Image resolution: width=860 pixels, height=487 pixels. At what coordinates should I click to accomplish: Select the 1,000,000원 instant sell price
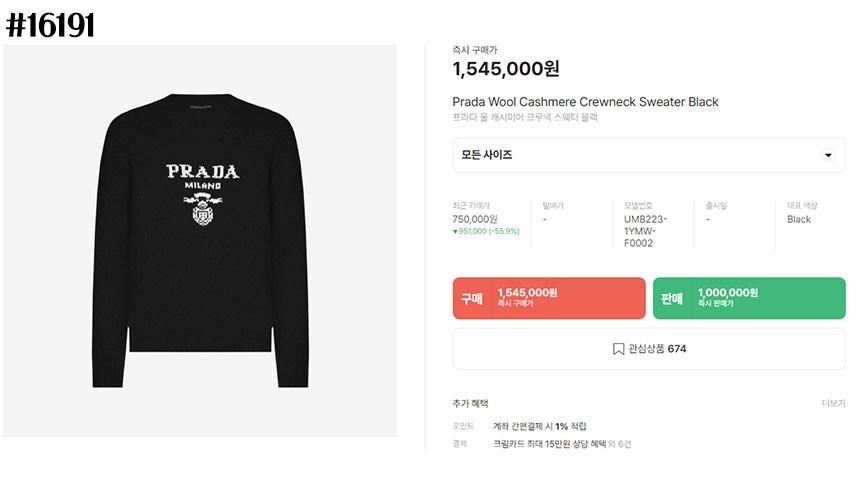[x=728, y=293]
